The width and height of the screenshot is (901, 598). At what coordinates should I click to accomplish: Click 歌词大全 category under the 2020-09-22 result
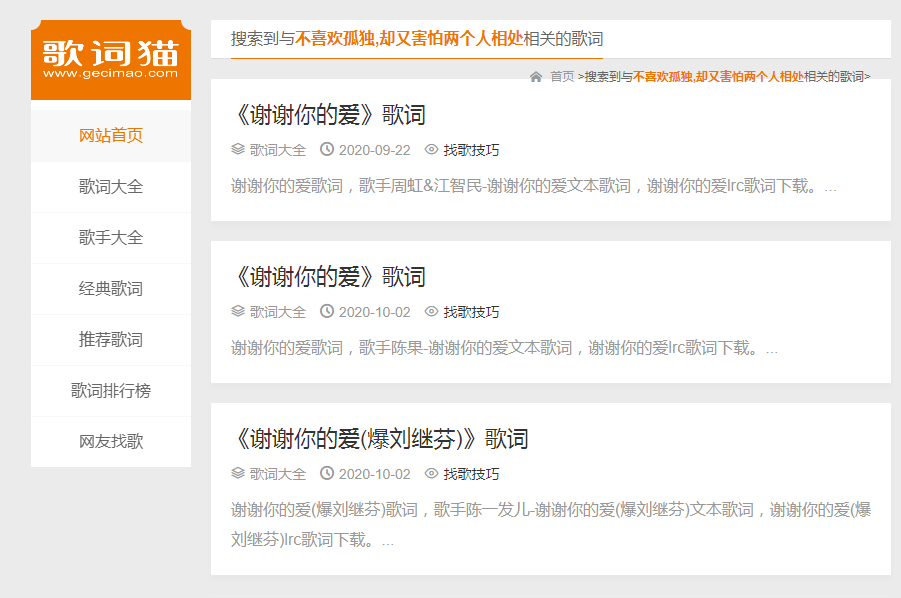(x=278, y=151)
